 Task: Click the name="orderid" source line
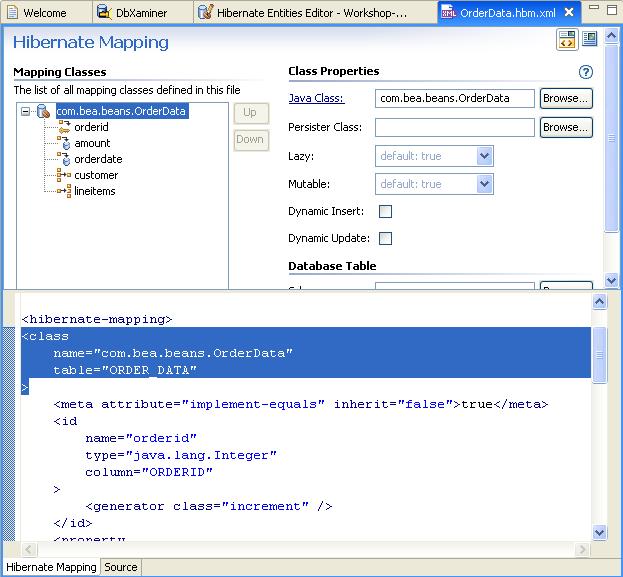[x=141, y=438]
